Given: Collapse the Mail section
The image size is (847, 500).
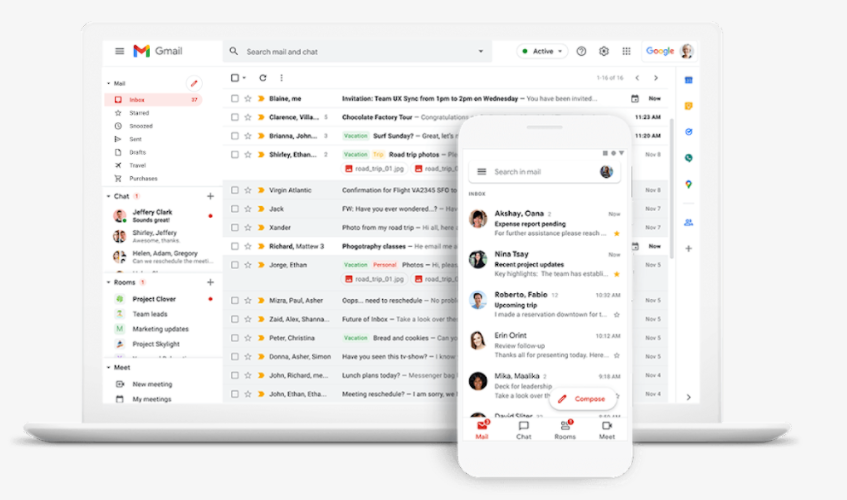Looking at the screenshot, I should (109, 84).
